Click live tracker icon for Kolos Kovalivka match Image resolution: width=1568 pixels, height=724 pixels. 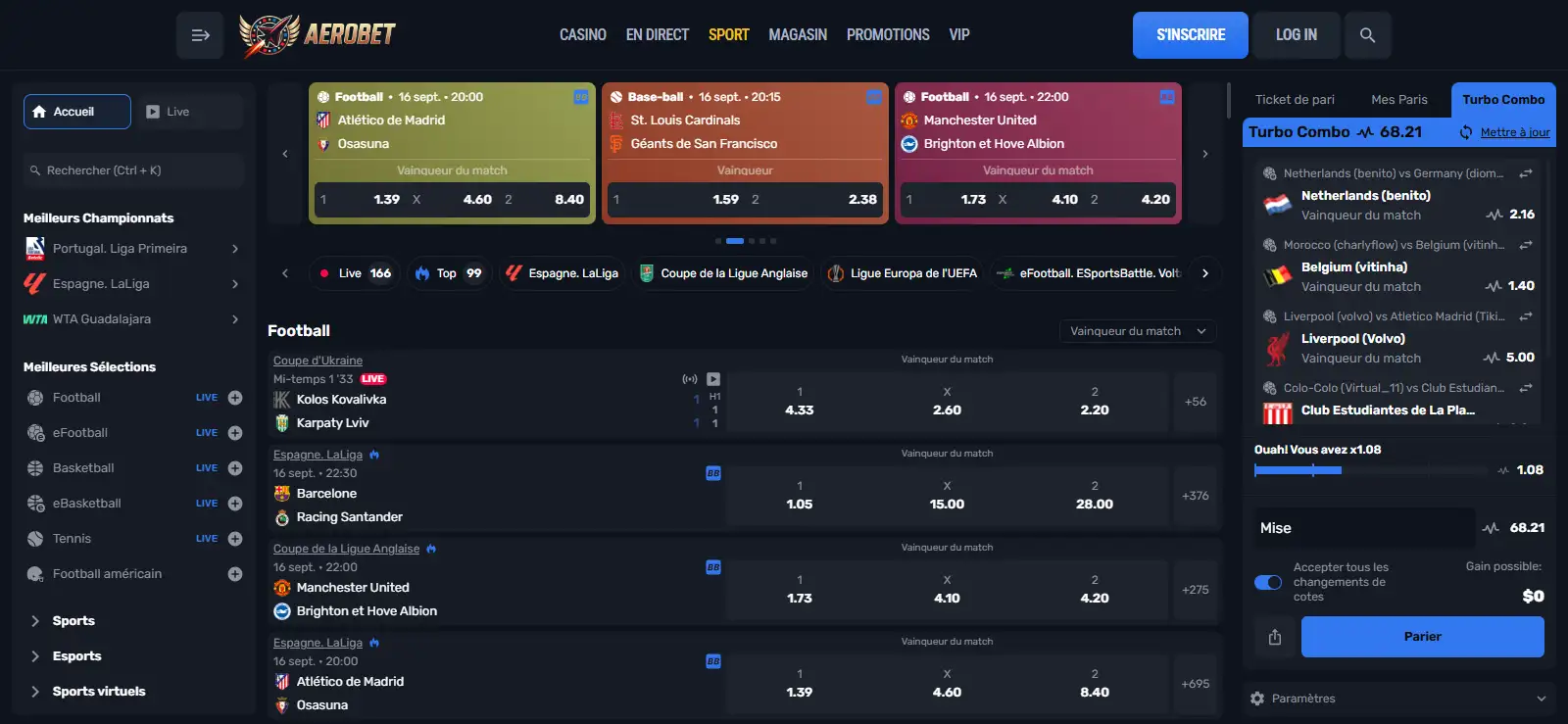click(690, 379)
